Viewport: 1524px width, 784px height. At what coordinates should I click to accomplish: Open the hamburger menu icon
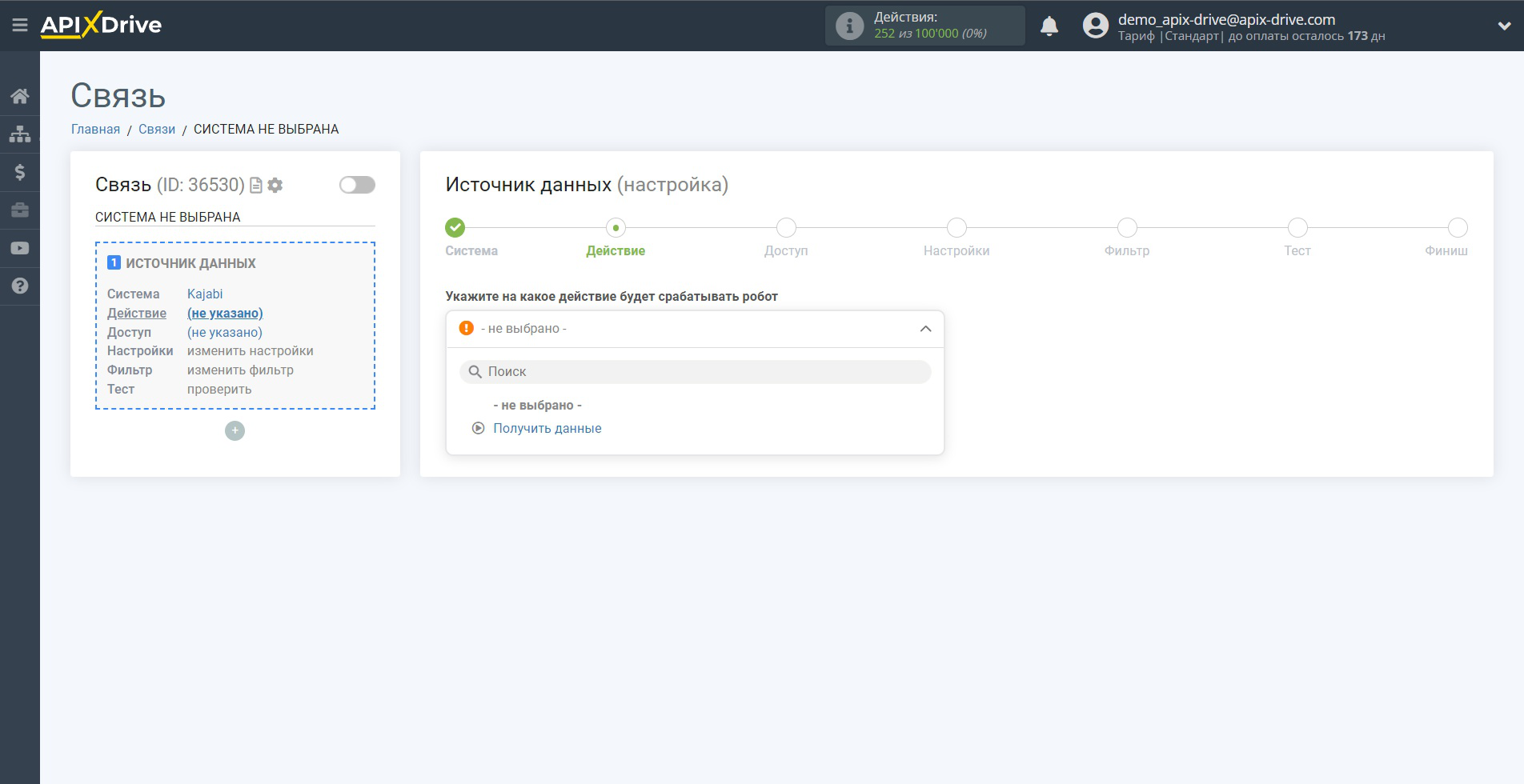click(20, 26)
